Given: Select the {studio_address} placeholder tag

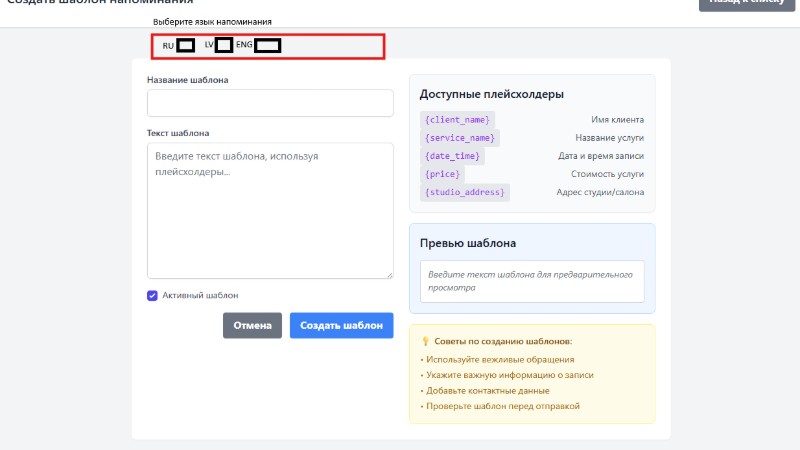Looking at the screenshot, I should 466,192.
